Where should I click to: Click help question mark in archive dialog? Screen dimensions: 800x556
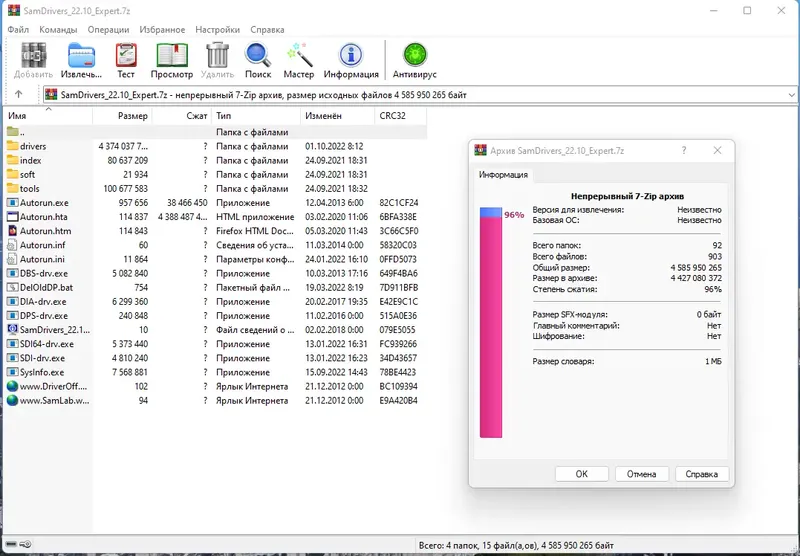point(684,150)
